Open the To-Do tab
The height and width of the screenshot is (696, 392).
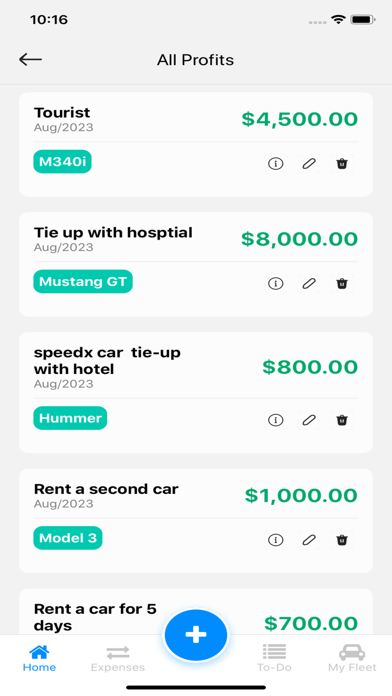(274, 659)
